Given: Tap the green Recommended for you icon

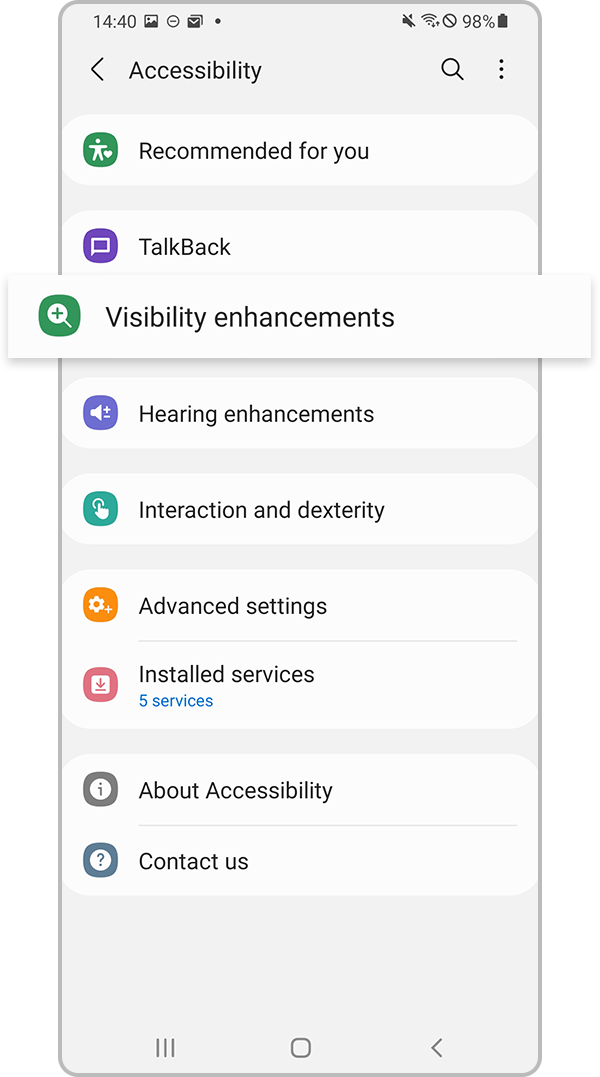Looking at the screenshot, I should tap(100, 151).
